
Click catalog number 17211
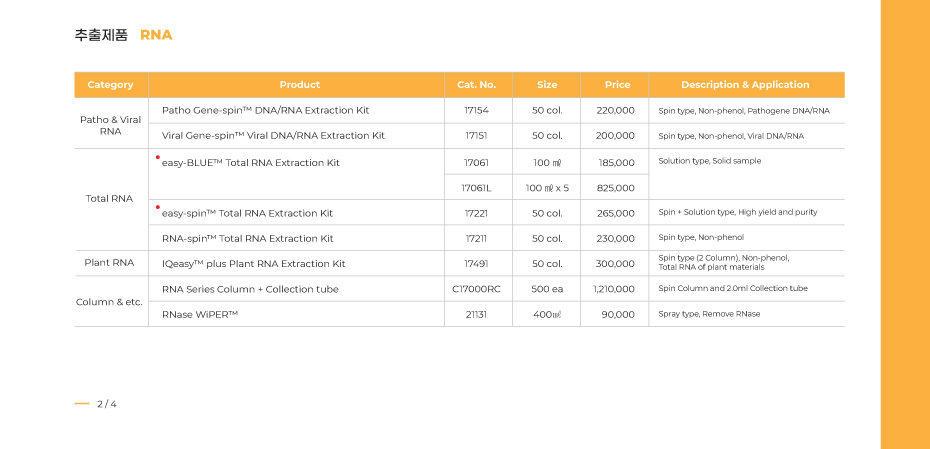click(x=477, y=238)
